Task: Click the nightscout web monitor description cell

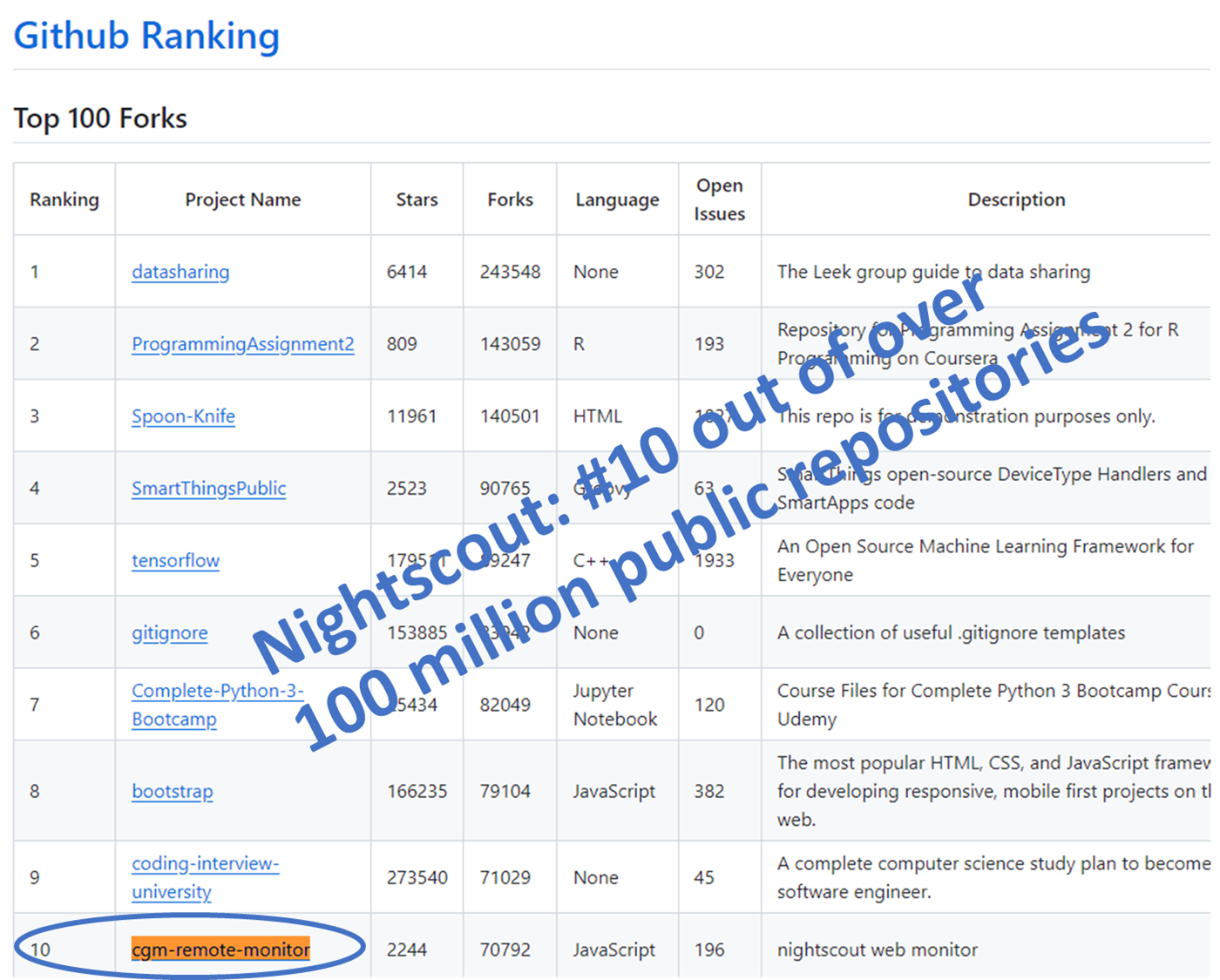Action: [877, 950]
